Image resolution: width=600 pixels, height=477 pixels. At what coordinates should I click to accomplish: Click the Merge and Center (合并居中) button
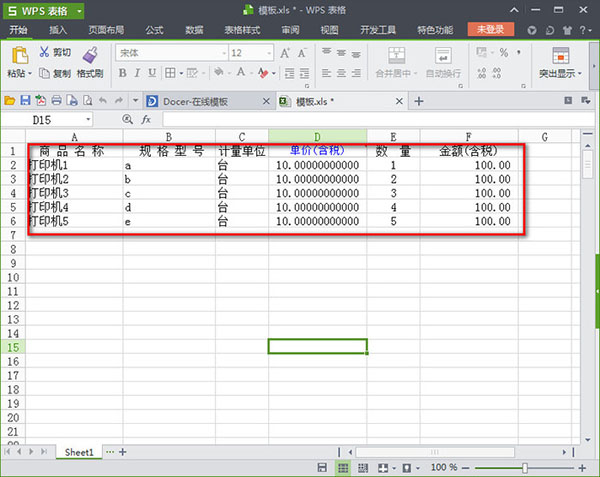pyautogui.click(x=398, y=60)
